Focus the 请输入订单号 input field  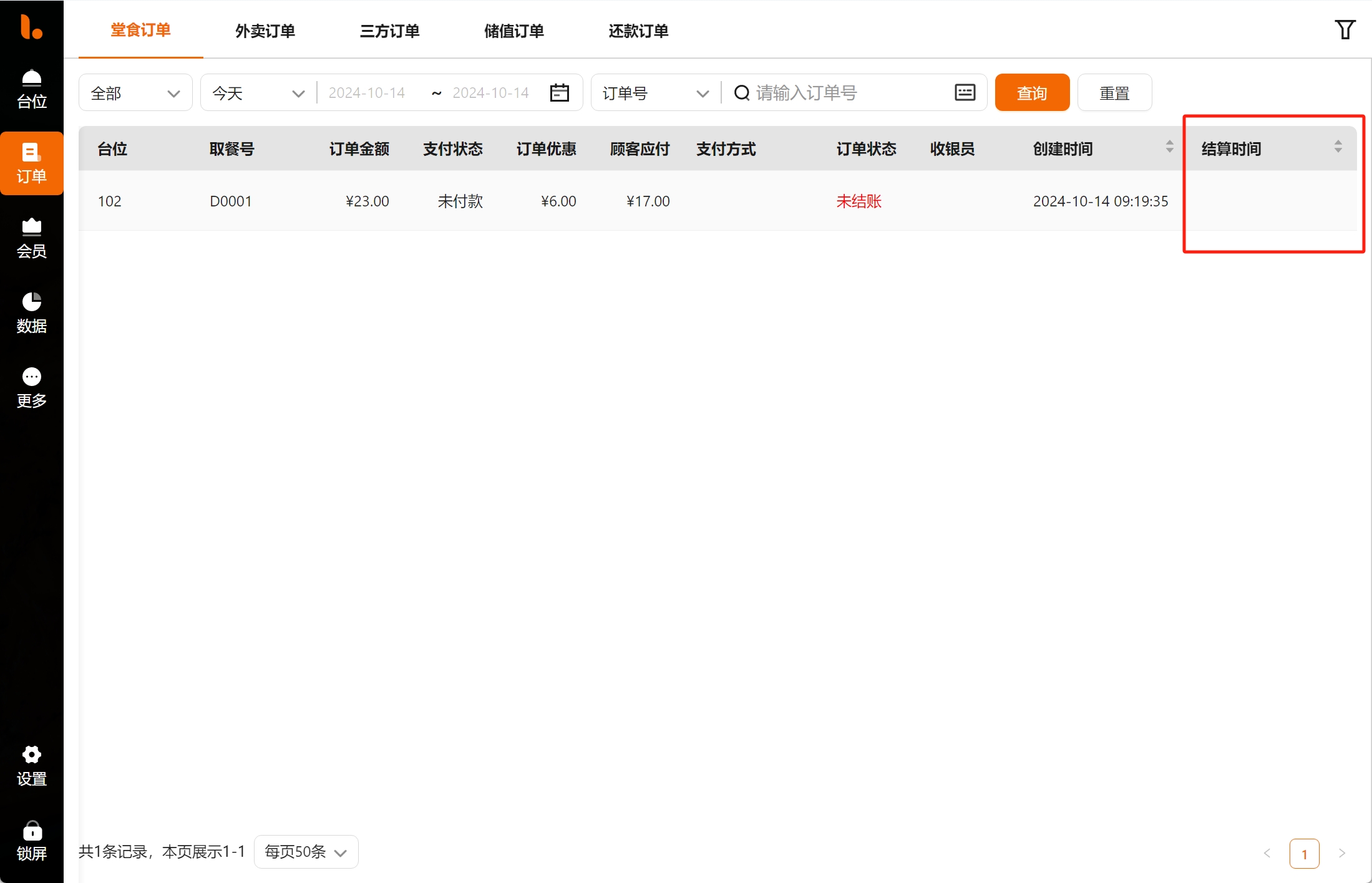click(x=850, y=93)
